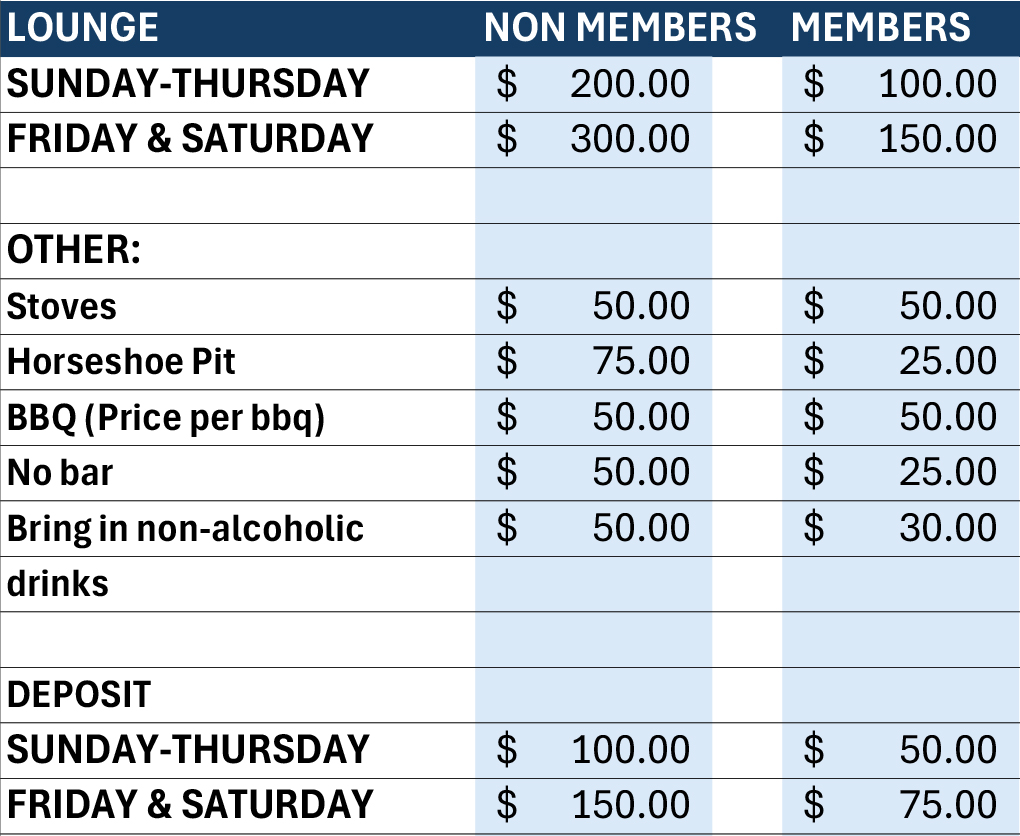Select member Friday & Saturday price 150.00

[x=901, y=140]
